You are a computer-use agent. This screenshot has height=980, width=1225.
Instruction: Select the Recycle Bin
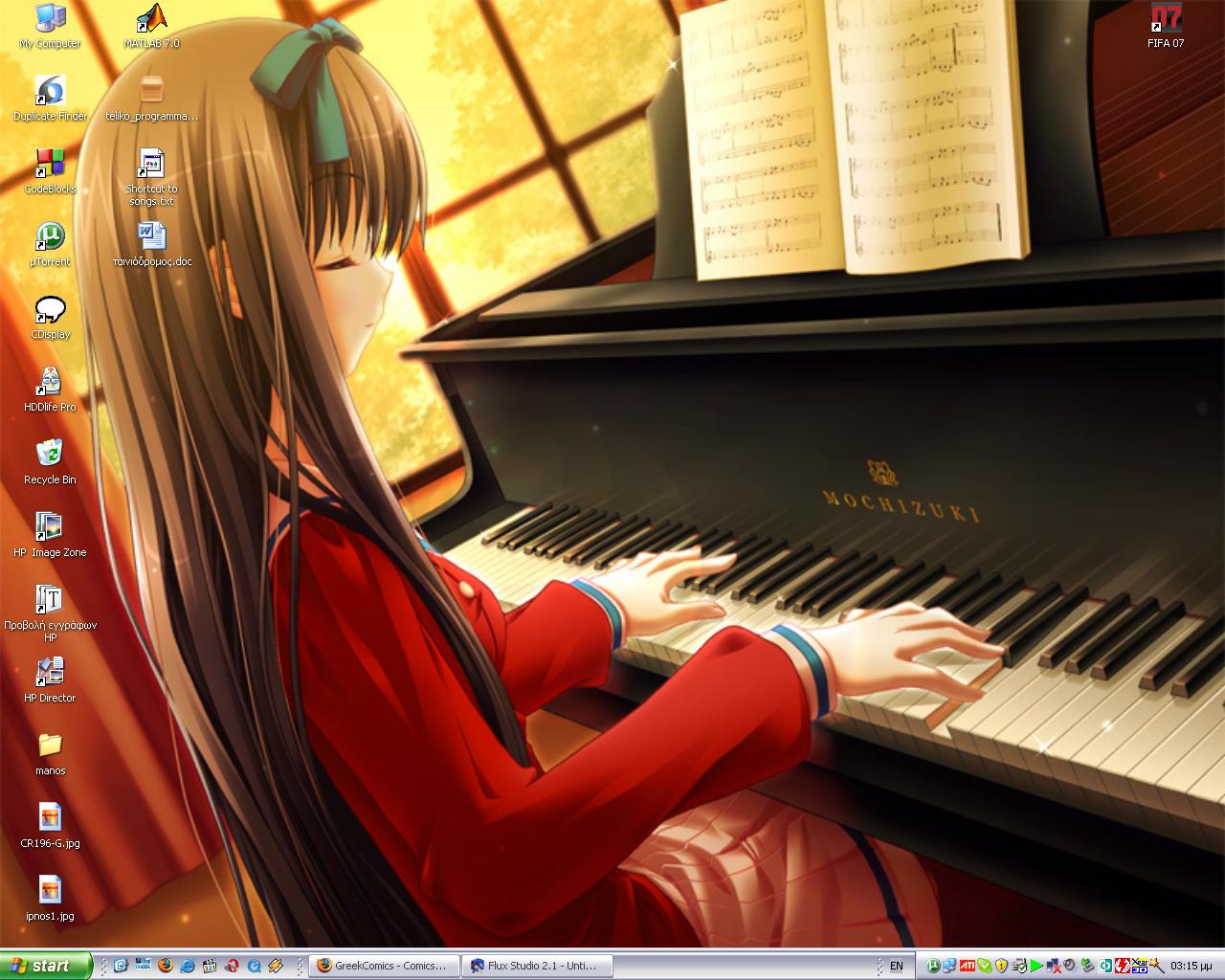[x=50, y=462]
